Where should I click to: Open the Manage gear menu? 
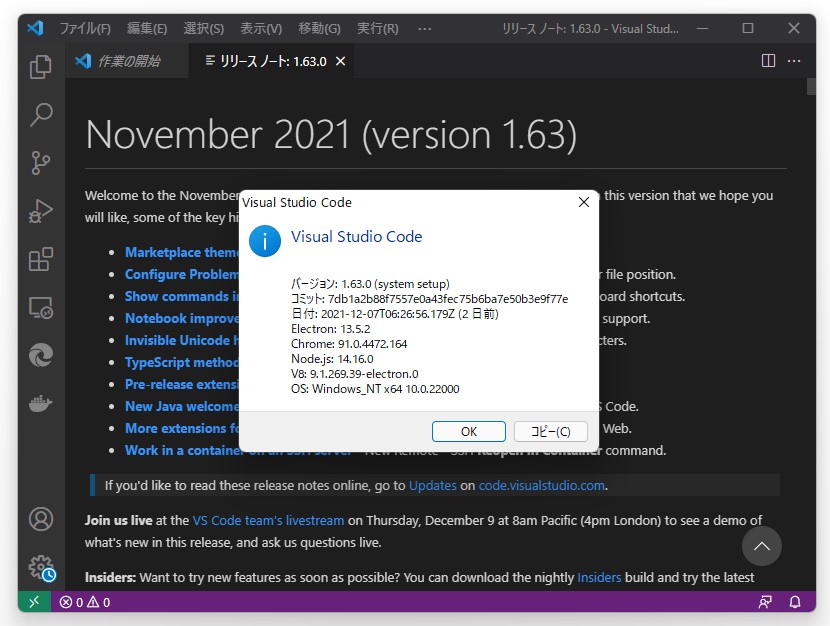point(40,565)
